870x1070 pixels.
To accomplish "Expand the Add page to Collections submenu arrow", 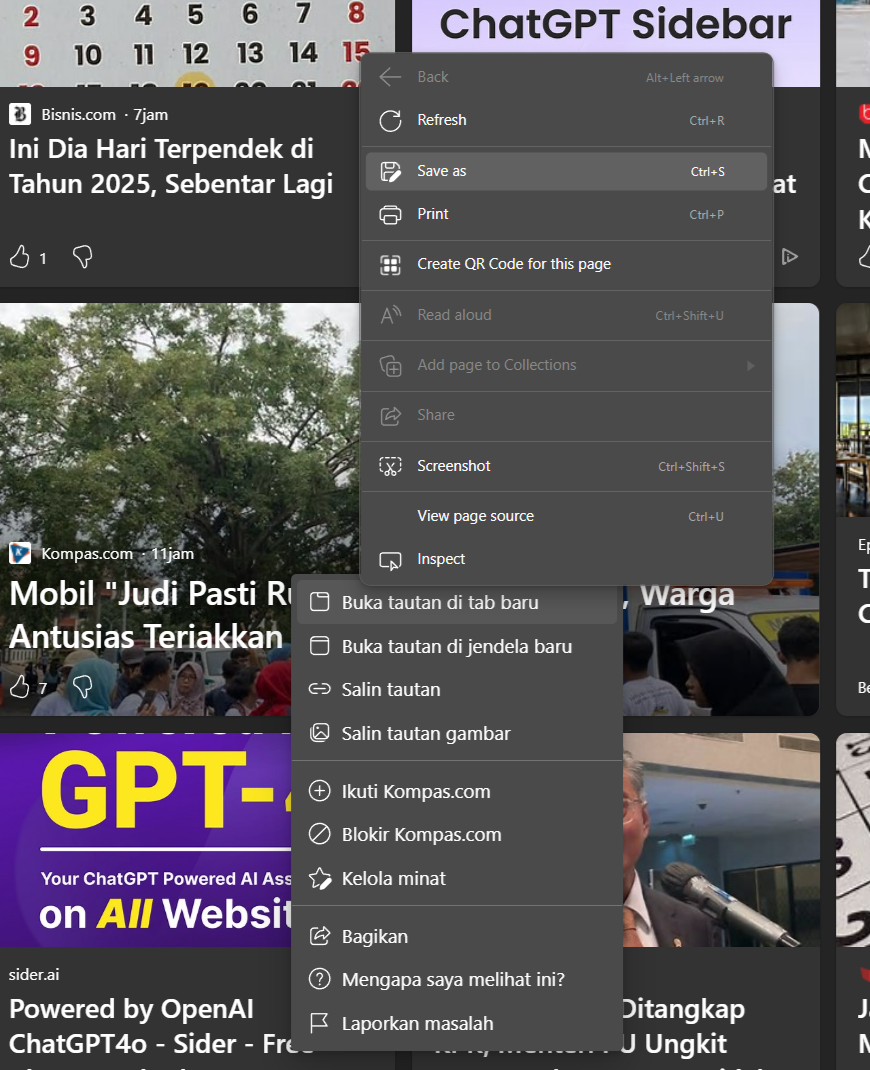I will click(751, 366).
